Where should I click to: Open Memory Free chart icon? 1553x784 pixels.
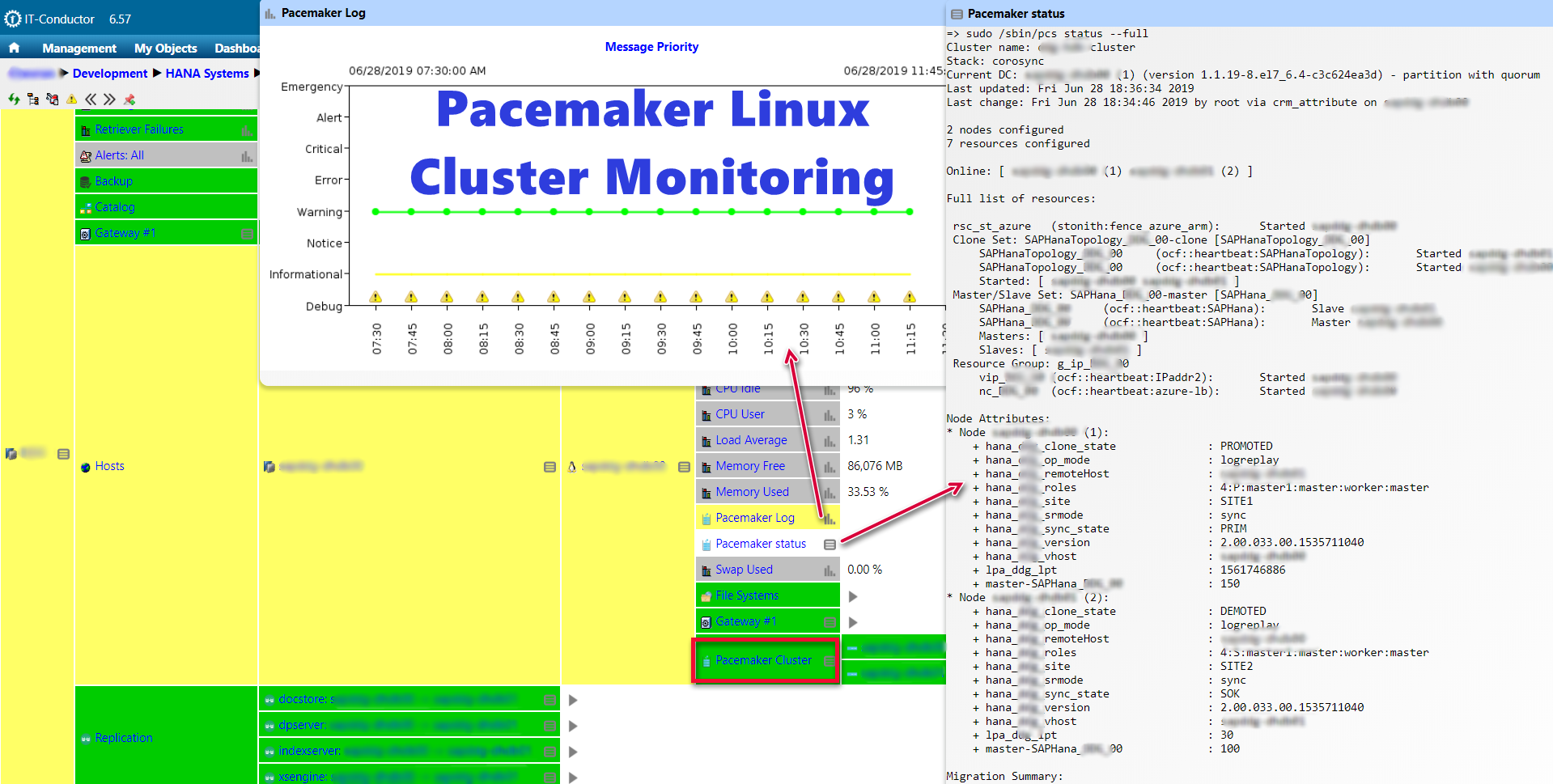click(x=830, y=466)
